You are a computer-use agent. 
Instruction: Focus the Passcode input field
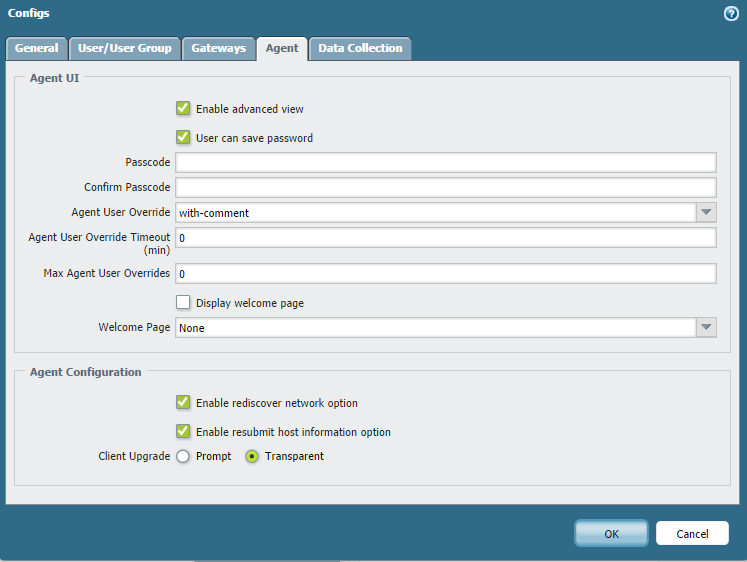point(445,163)
